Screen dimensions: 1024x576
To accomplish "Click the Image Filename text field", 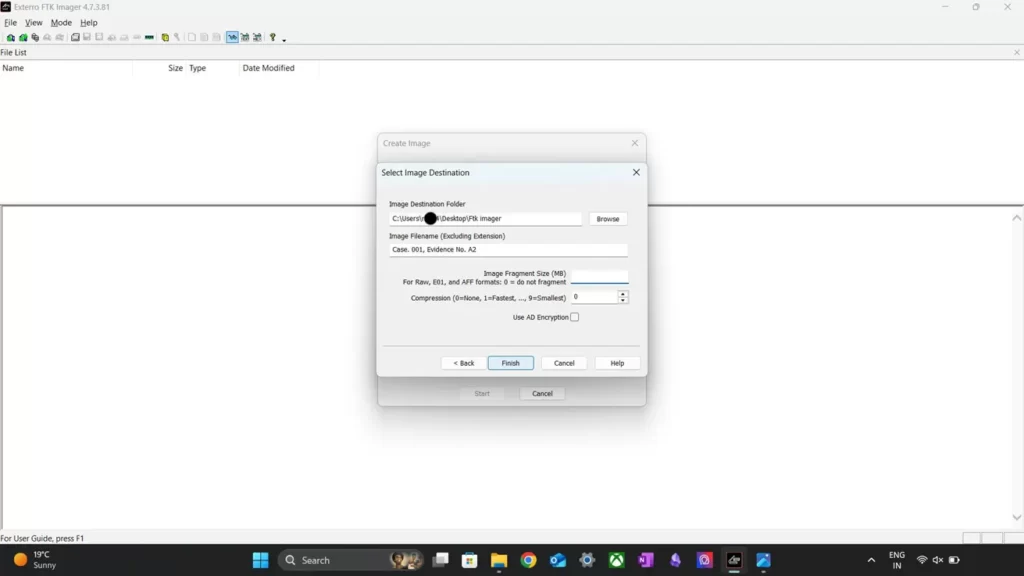I will (508, 250).
